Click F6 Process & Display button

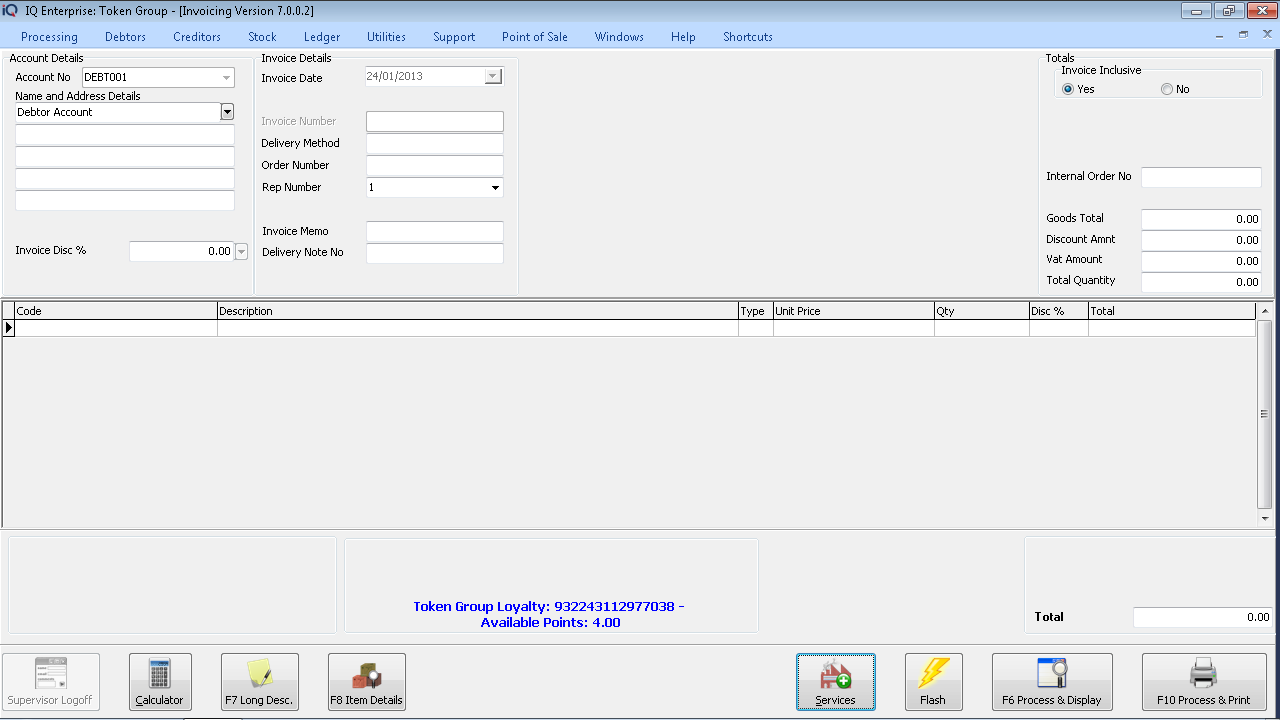[1052, 682]
